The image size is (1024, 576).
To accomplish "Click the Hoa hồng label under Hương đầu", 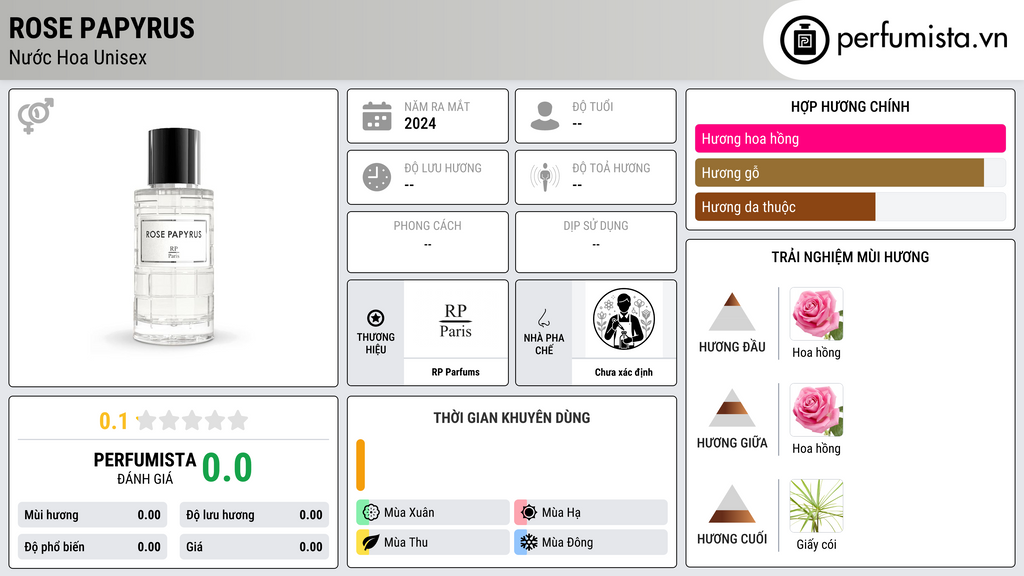I will tap(816, 353).
